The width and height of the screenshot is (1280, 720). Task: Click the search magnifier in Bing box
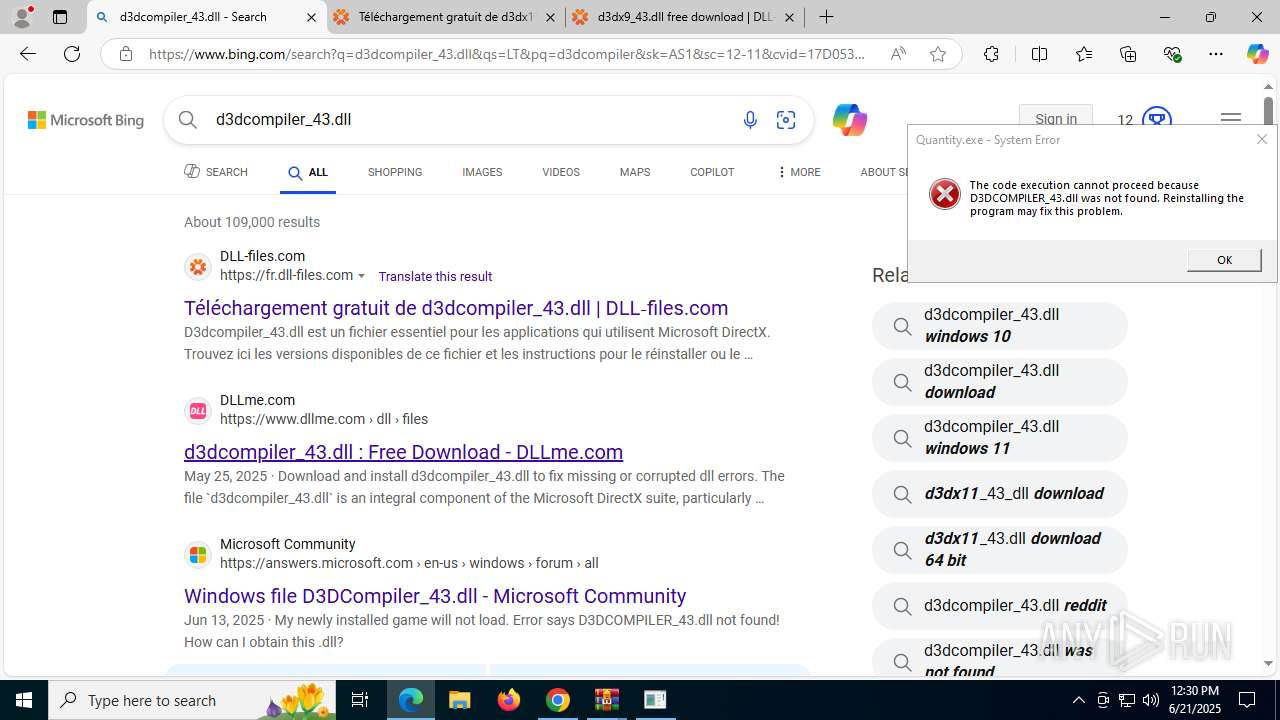point(187,120)
